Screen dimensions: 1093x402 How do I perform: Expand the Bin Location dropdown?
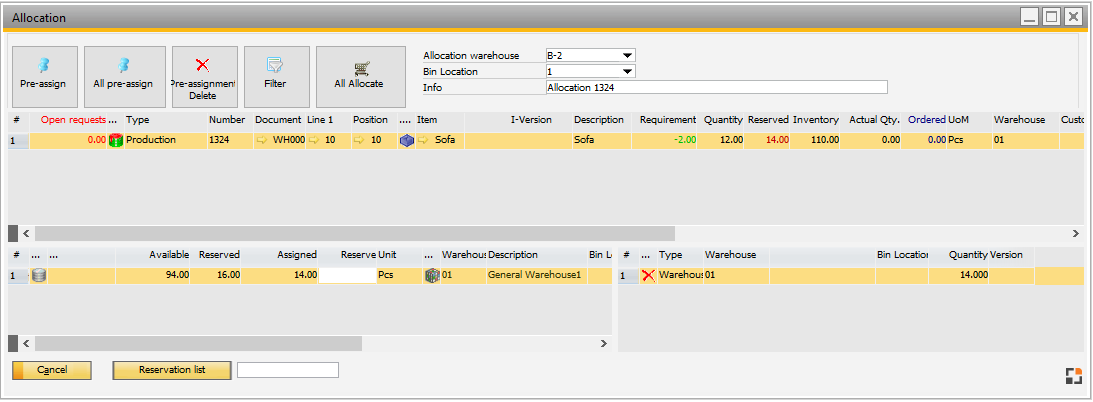click(x=627, y=72)
